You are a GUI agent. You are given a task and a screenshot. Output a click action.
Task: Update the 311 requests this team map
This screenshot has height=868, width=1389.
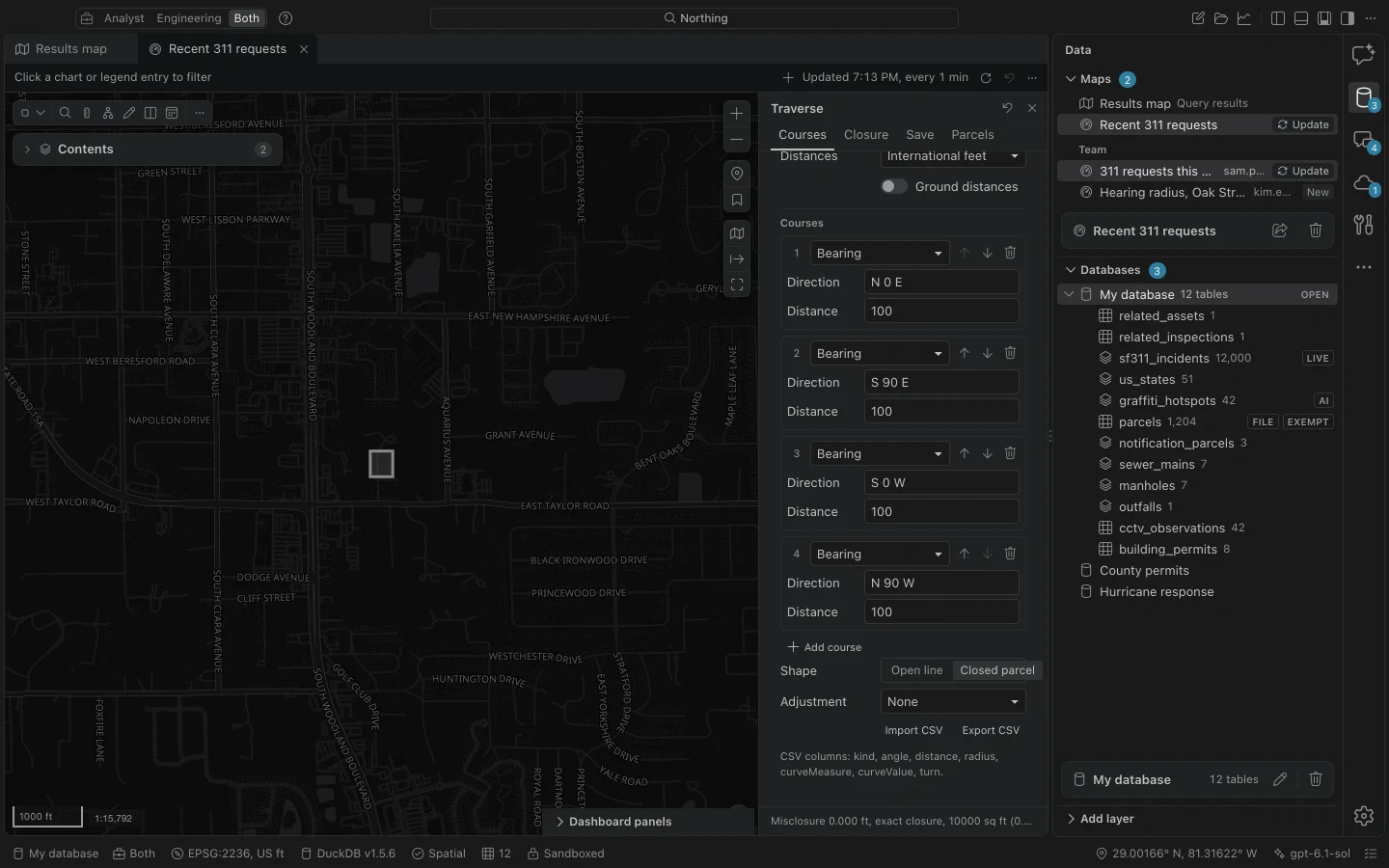pos(1303,171)
